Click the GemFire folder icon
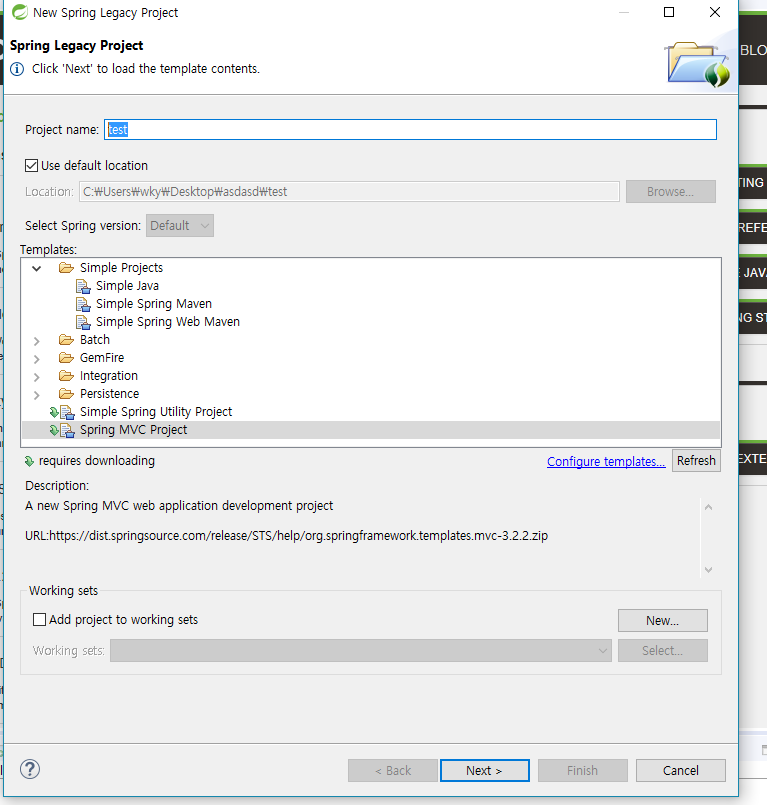Image resolution: width=767 pixels, height=805 pixels. pos(66,357)
